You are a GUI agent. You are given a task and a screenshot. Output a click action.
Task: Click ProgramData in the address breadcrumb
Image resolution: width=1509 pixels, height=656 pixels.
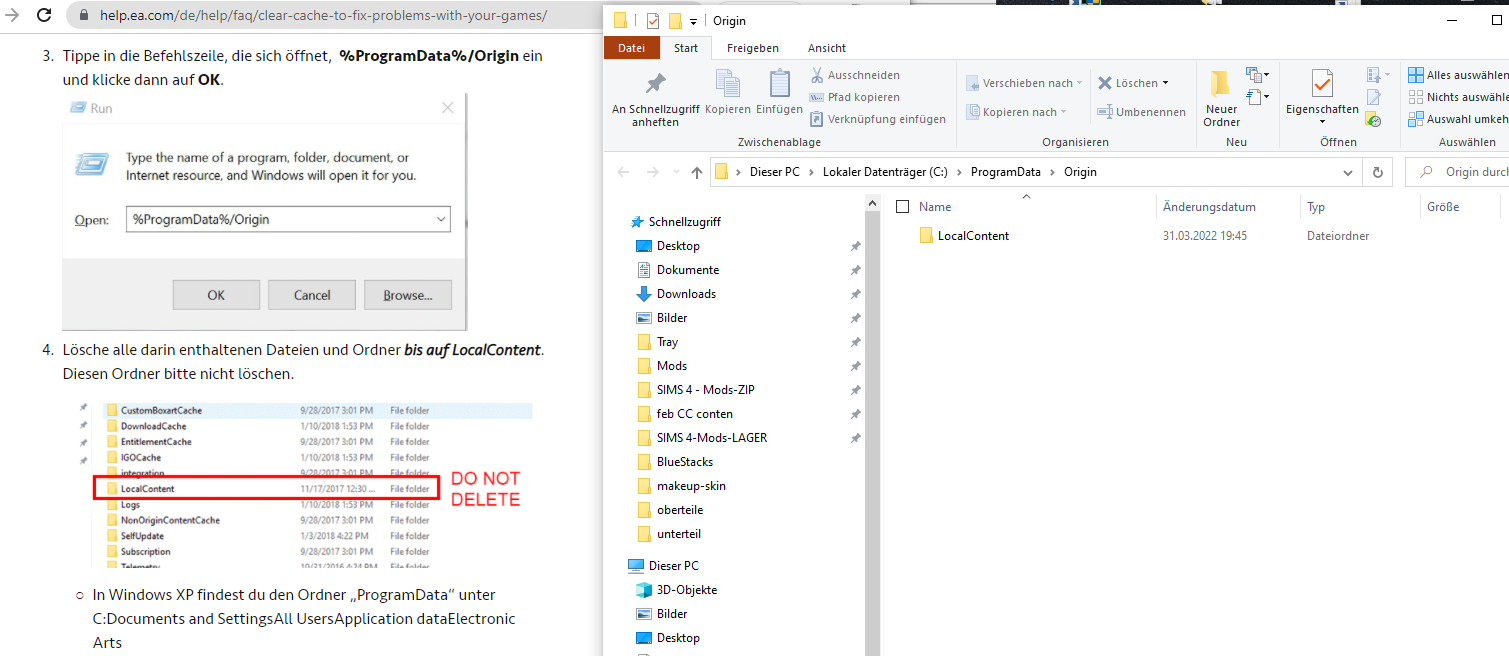(x=1006, y=172)
